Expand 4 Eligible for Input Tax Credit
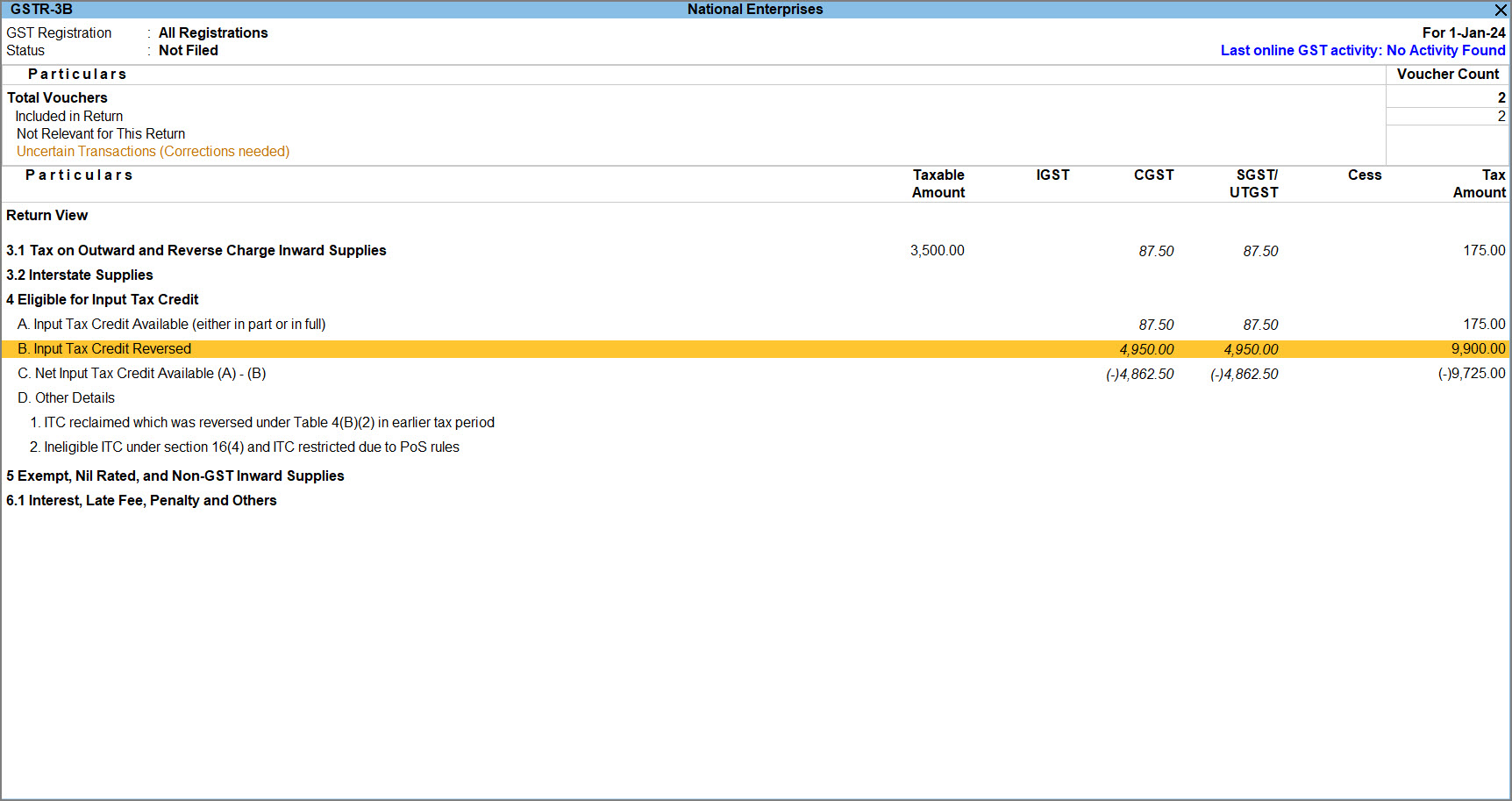The image size is (1512, 801). tap(102, 299)
